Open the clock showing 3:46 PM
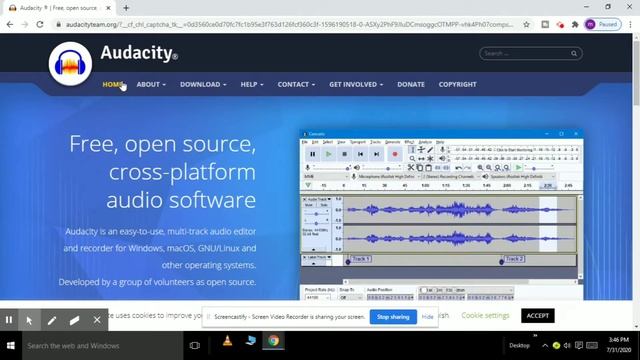 pos(618,345)
